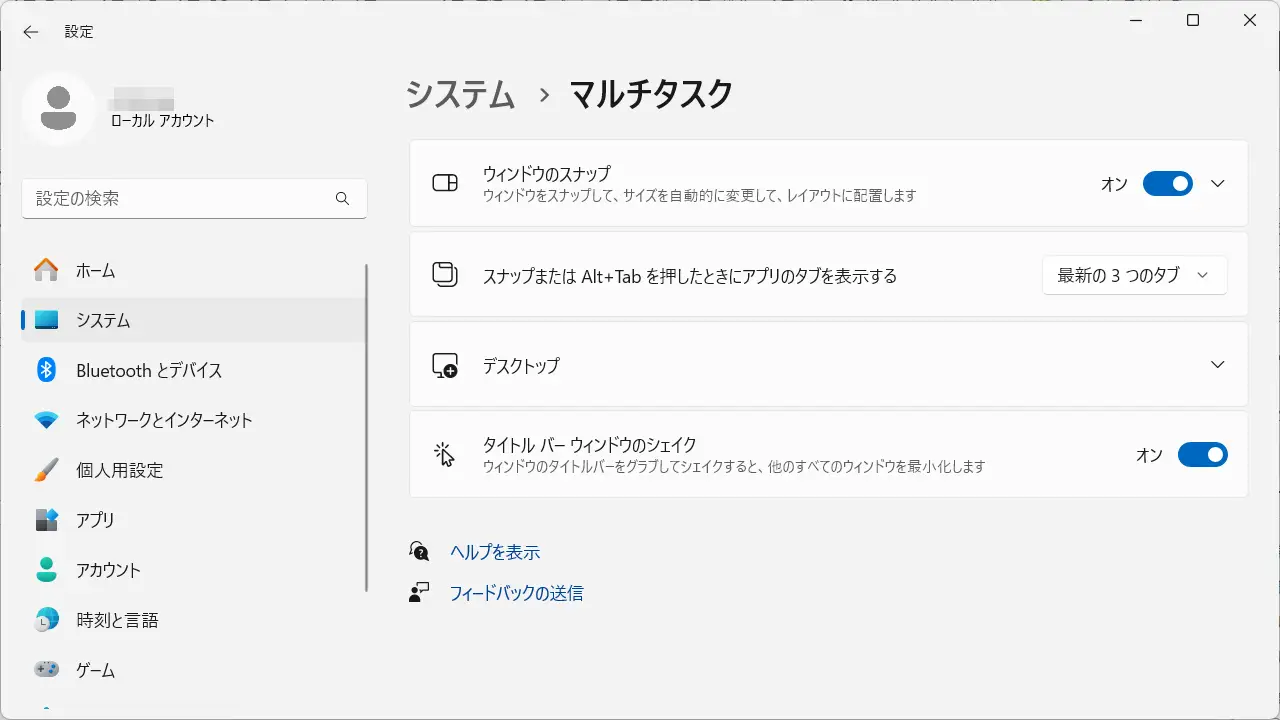
Task: Select 時刻と言語 in the sidebar
Action: point(117,620)
